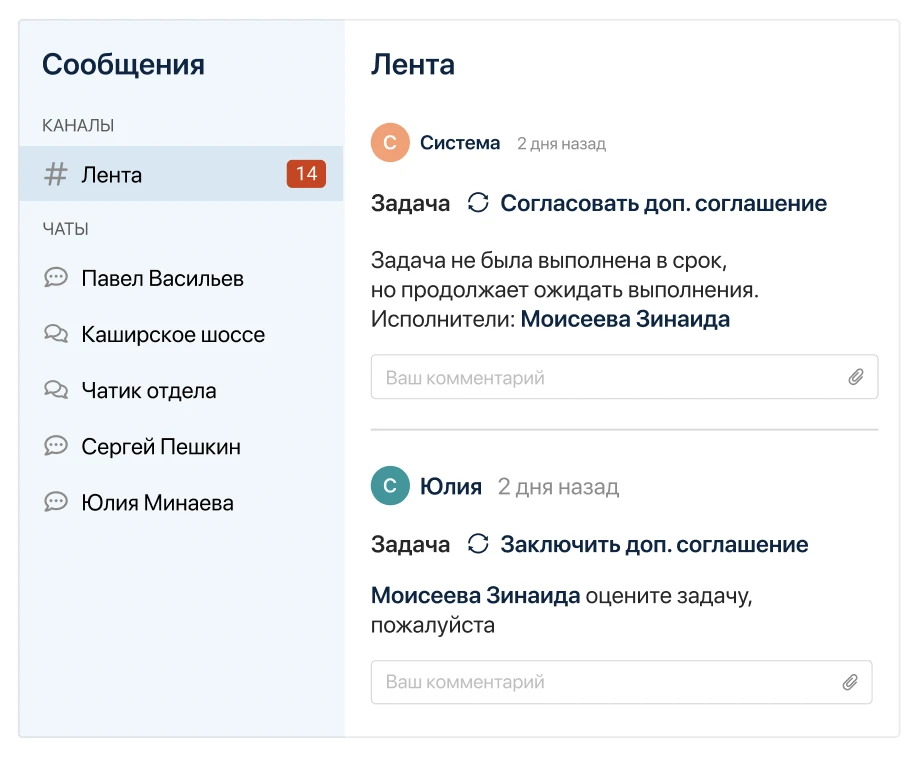
Task: Click the group chat icon beside Чатик отдела
Action: [55, 390]
